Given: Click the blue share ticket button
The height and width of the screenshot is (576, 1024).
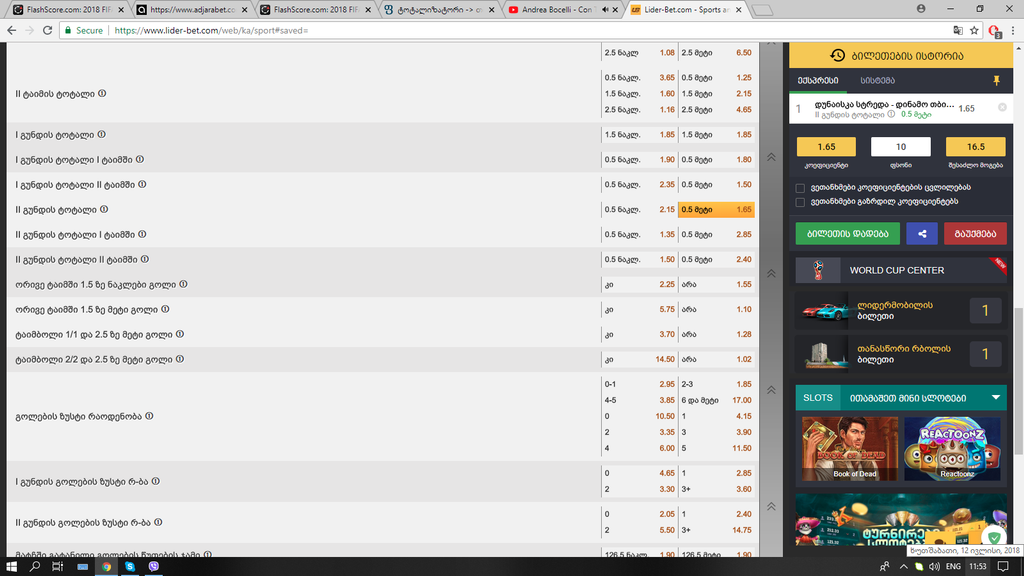Looking at the screenshot, I should 922,234.
